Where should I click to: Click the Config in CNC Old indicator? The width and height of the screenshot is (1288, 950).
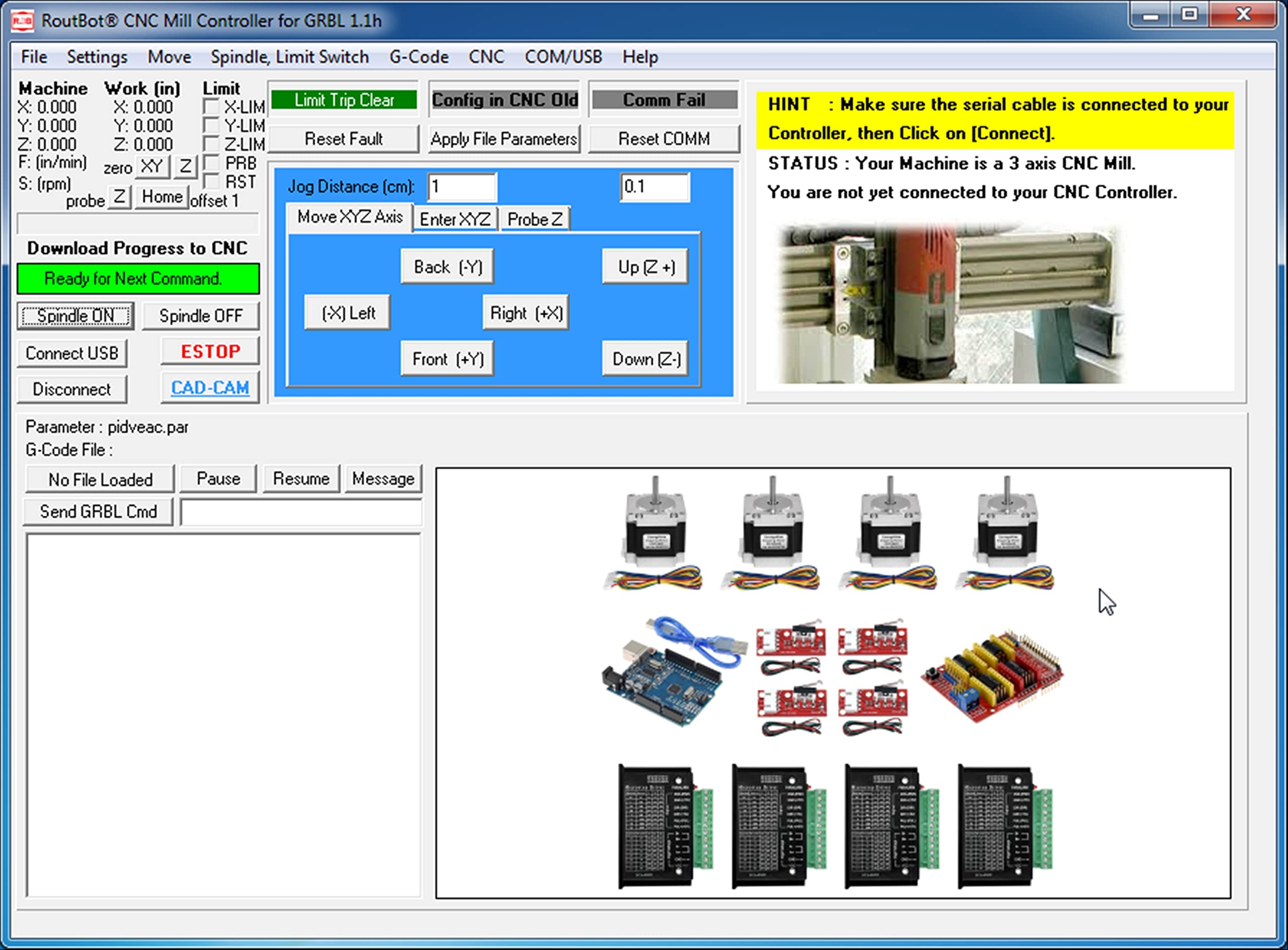504,100
